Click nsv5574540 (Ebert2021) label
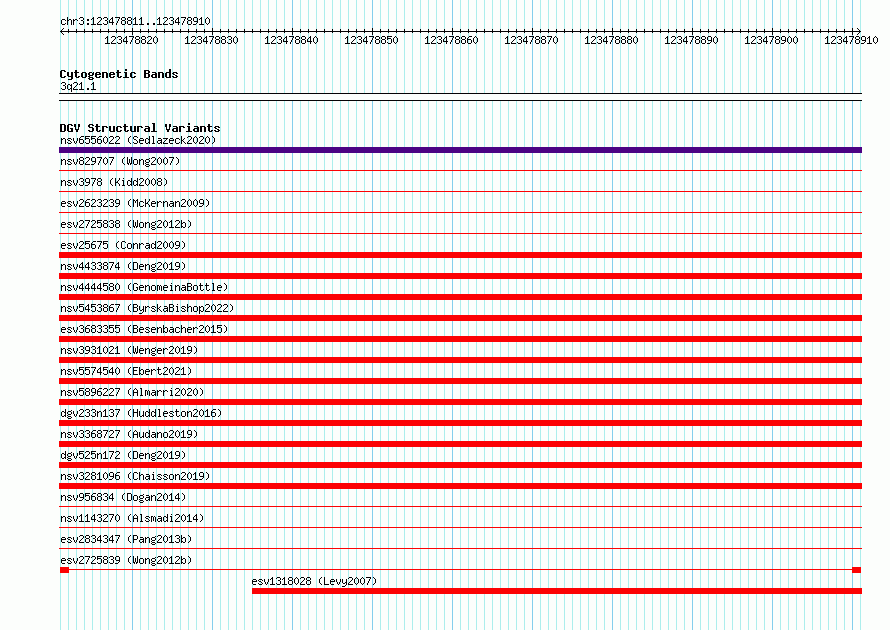890x630 pixels. (126, 371)
